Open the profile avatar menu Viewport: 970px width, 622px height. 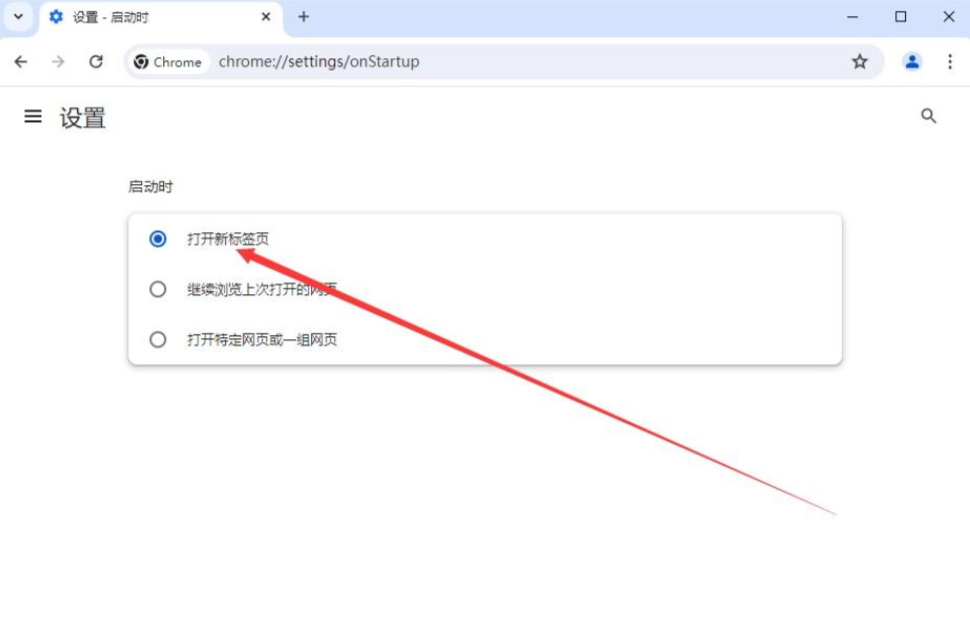[912, 62]
